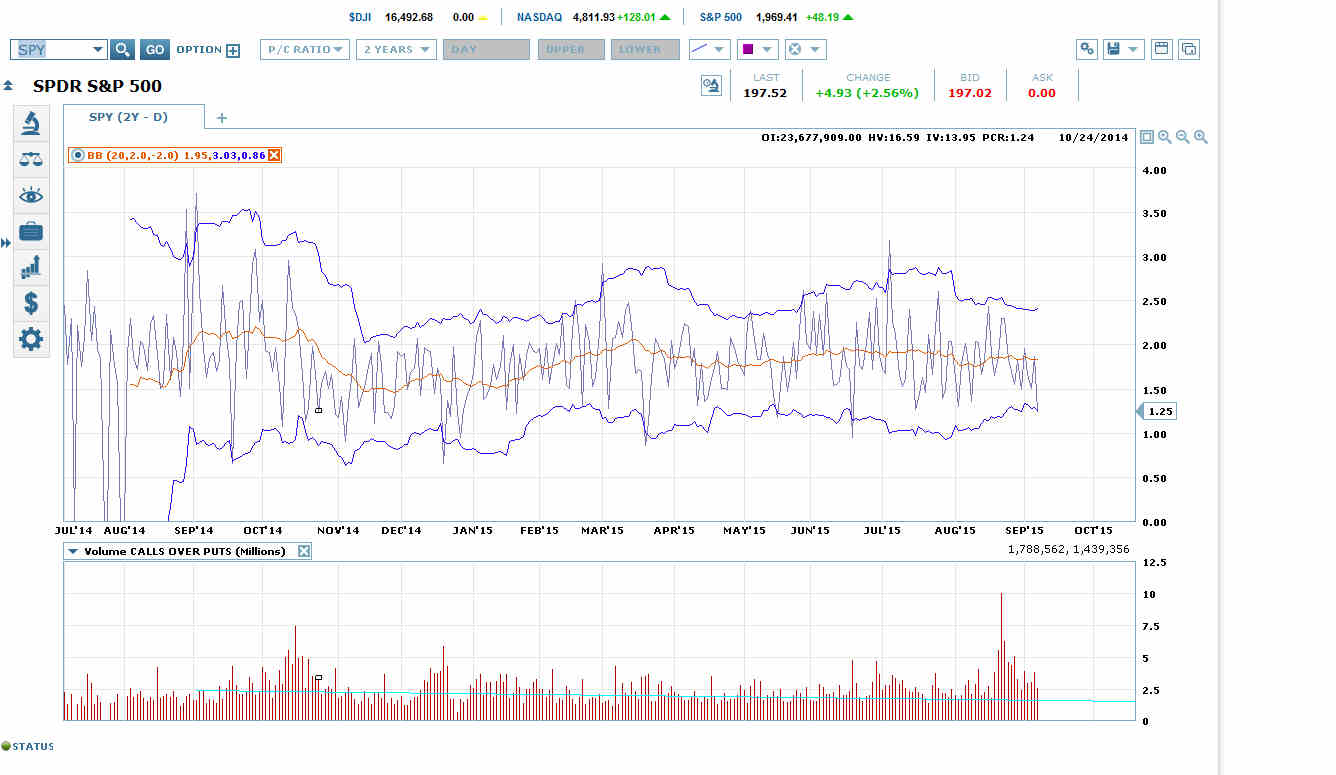Open the OPTION plus box icon

pyautogui.click(x=233, y=50)
